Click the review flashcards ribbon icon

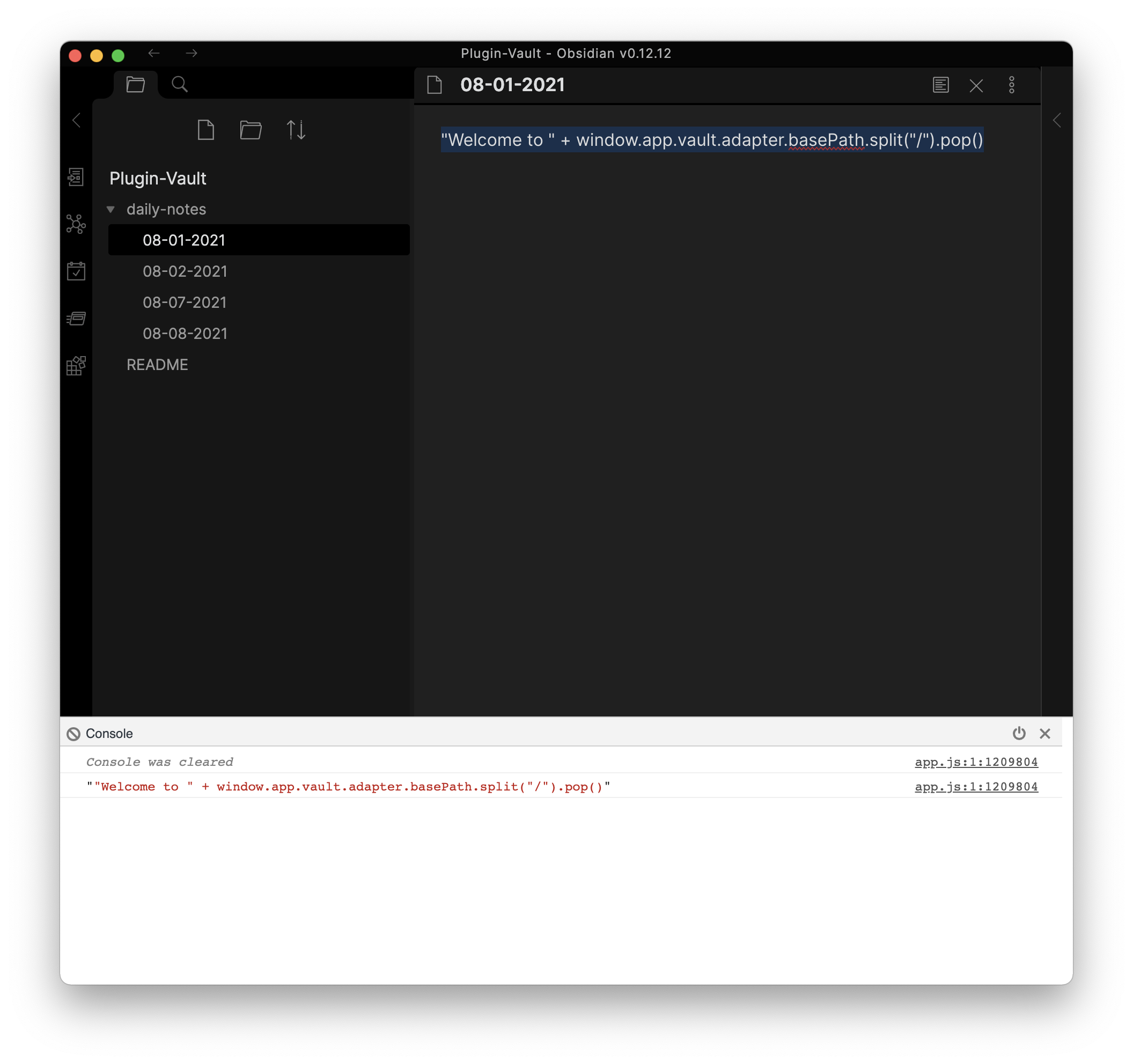[x=76, y=319]
